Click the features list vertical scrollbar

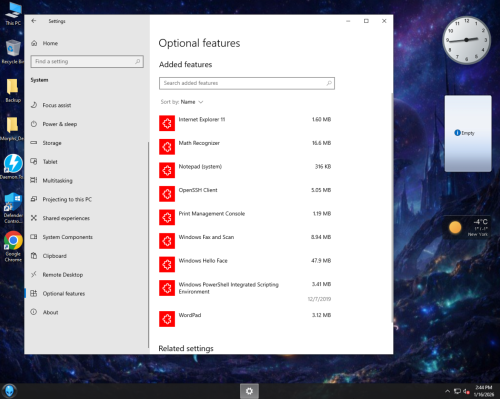[392, 207]
